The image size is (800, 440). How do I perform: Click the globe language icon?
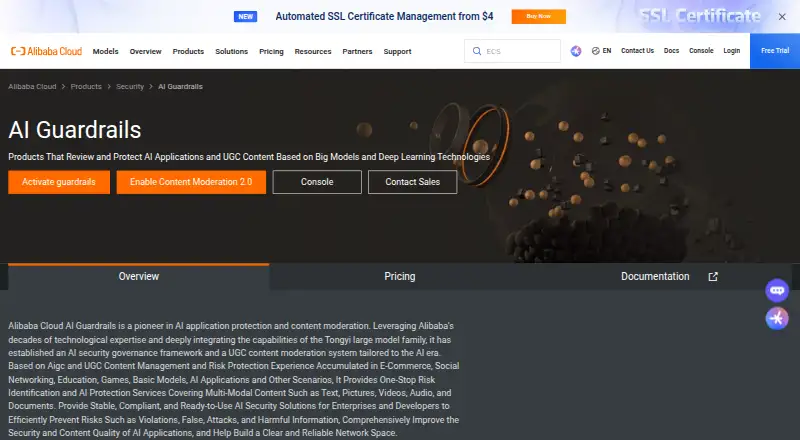595,51
